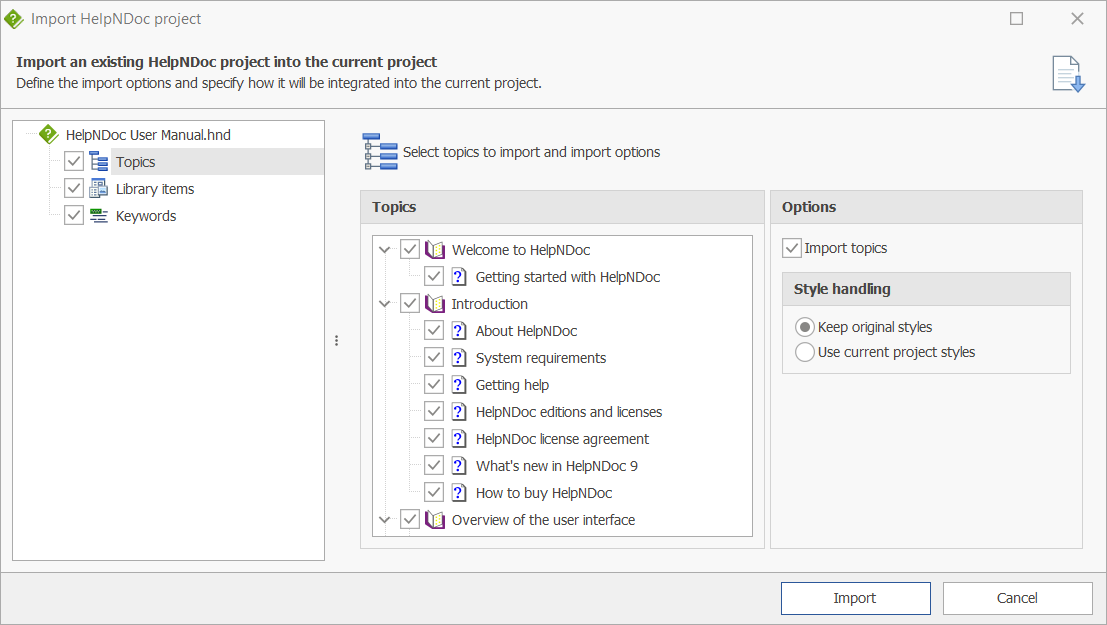Uncheck the Topics checkbox in left tree
Viewport: 1107px width, 625px height.
point(74,161)
